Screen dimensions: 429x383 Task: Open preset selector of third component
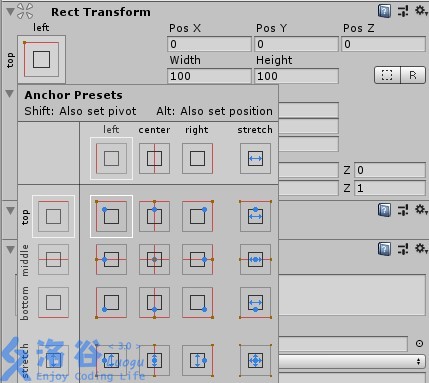click(403, 249)
